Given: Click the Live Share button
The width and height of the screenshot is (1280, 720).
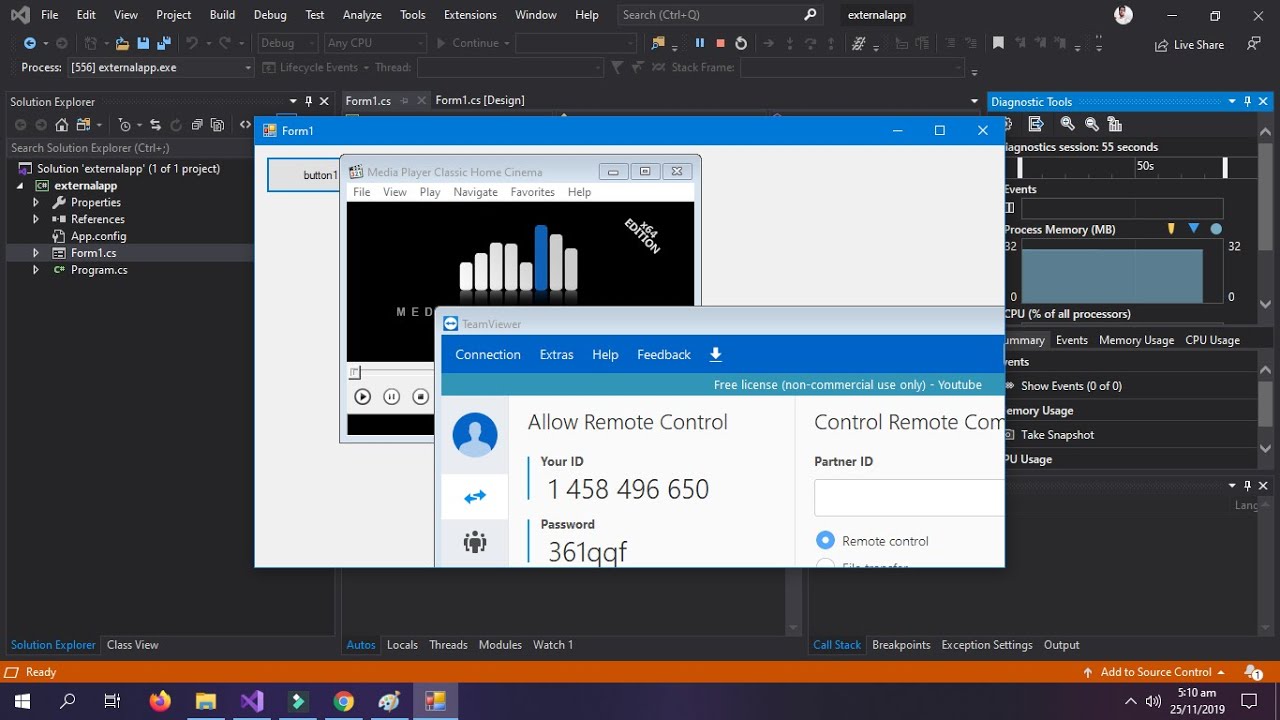Looking at the screenshot, I should coord(1189,44).
